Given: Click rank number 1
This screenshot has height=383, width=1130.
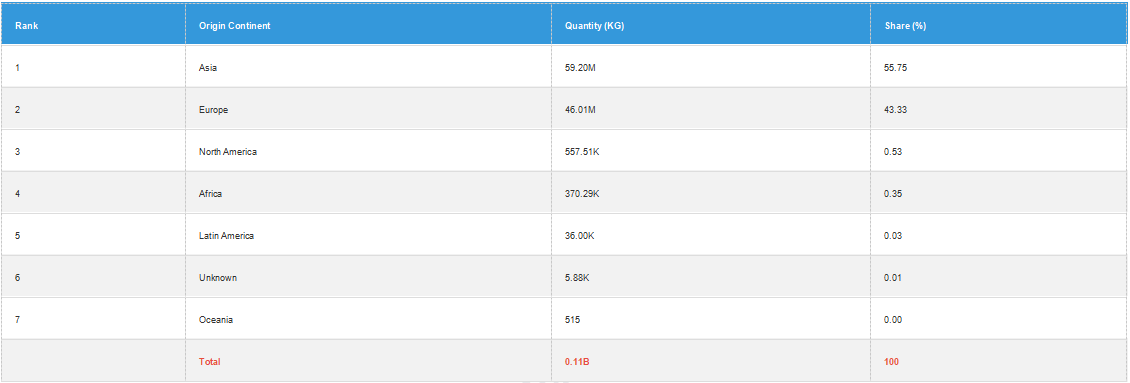Looking at the screenshot, I should 17,67.
